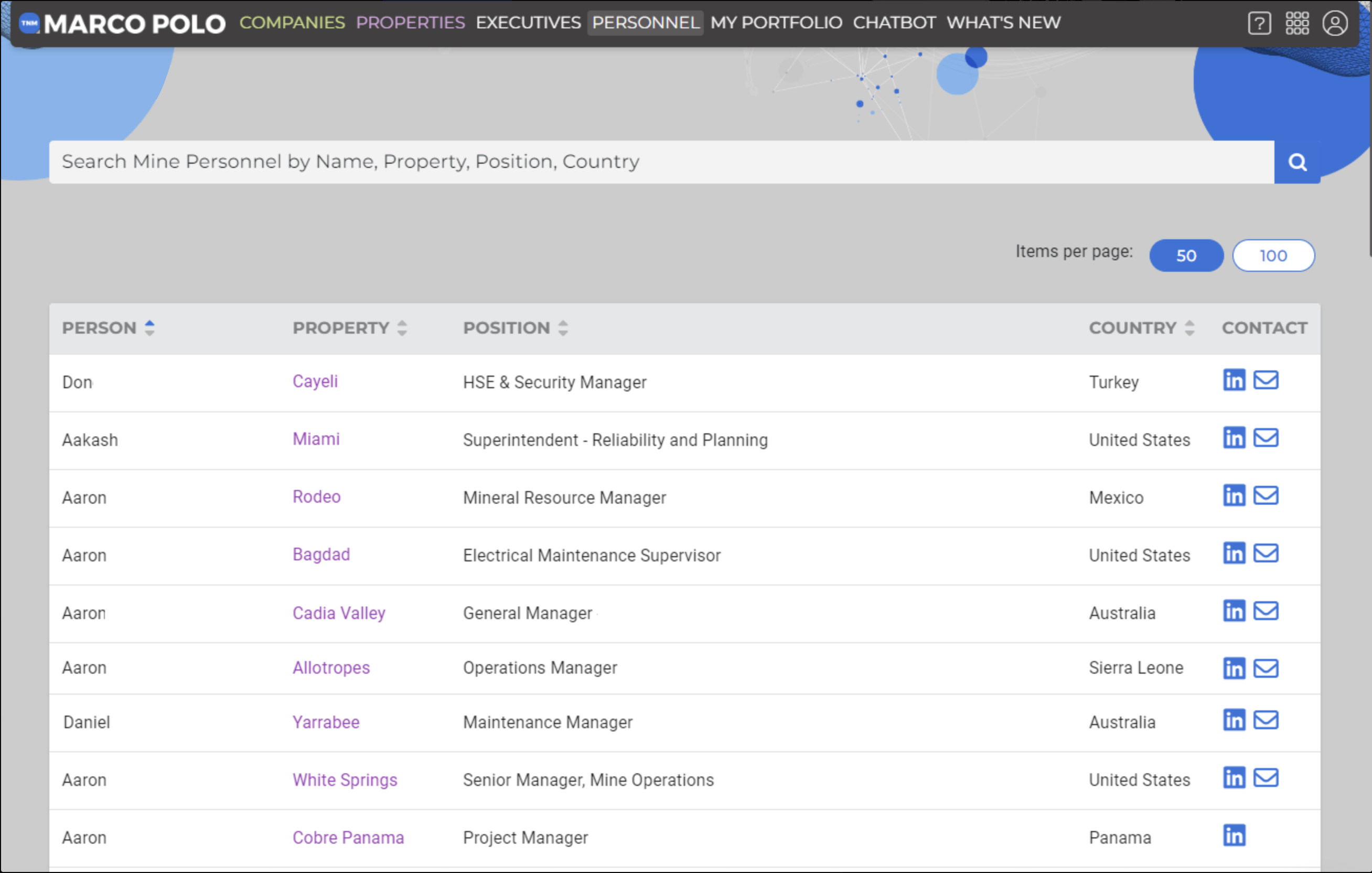
Task: Click 'Panama' country cell
Action: 1120,838
